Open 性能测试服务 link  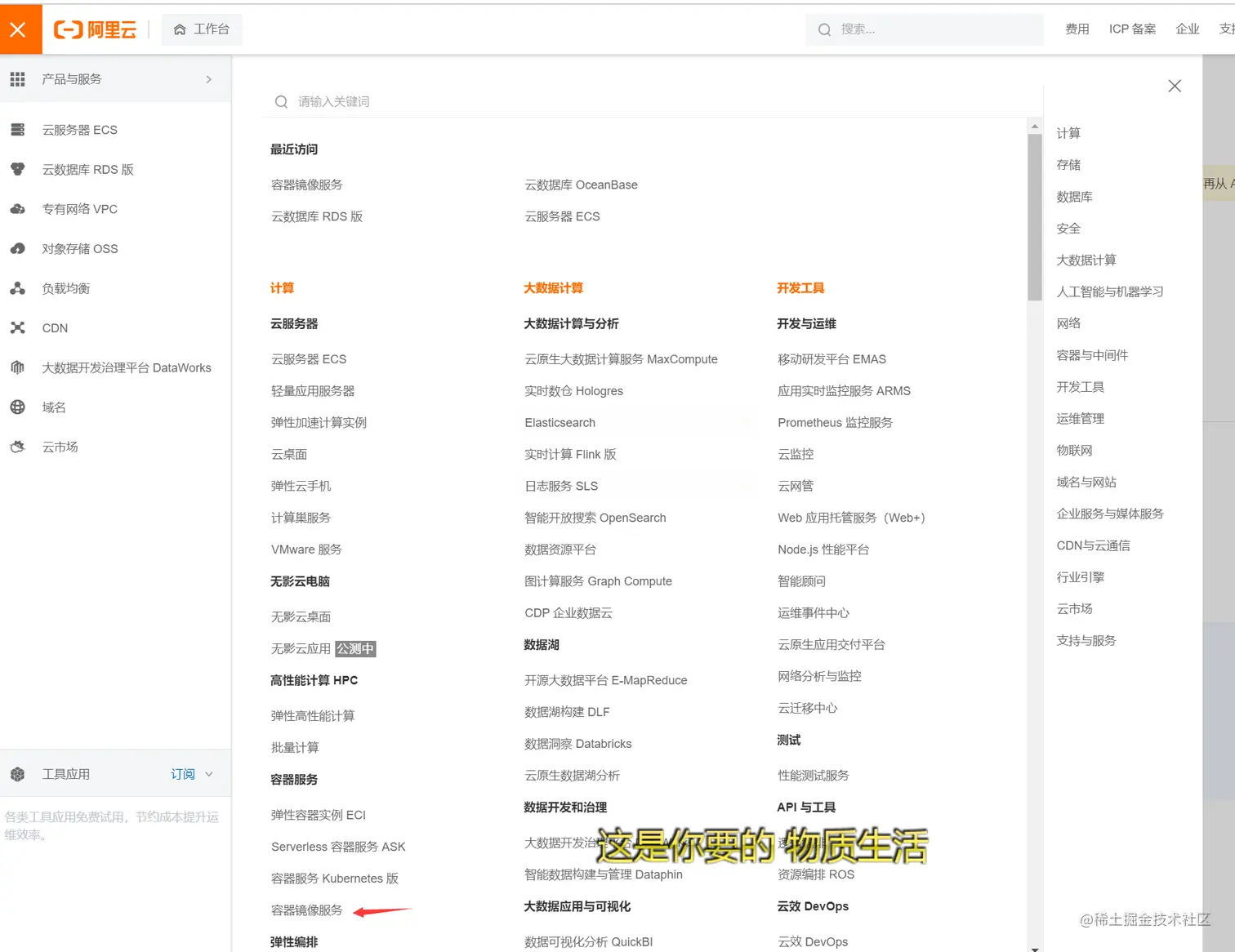pos(814,776)
